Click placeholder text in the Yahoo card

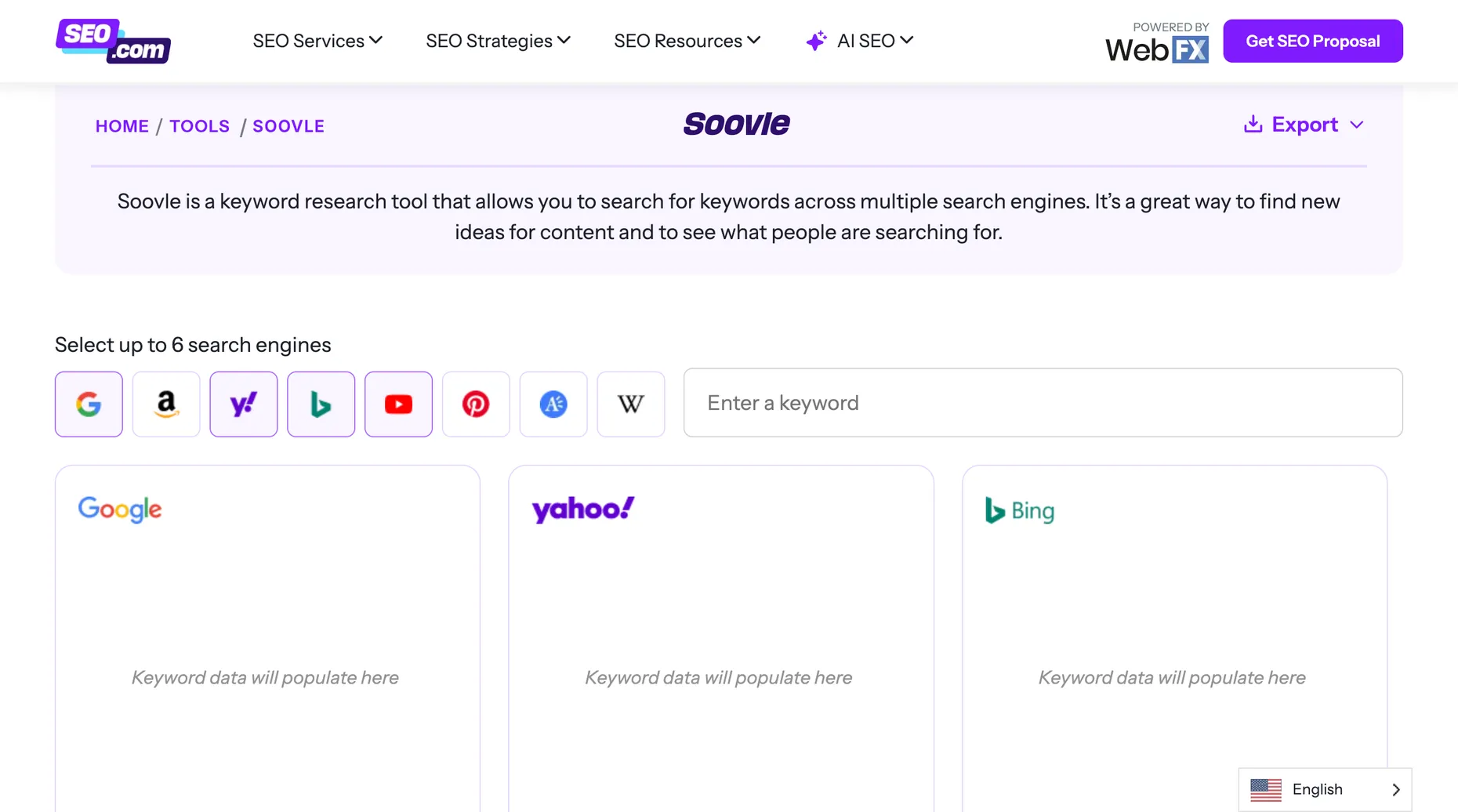click(x=719, y=678)
